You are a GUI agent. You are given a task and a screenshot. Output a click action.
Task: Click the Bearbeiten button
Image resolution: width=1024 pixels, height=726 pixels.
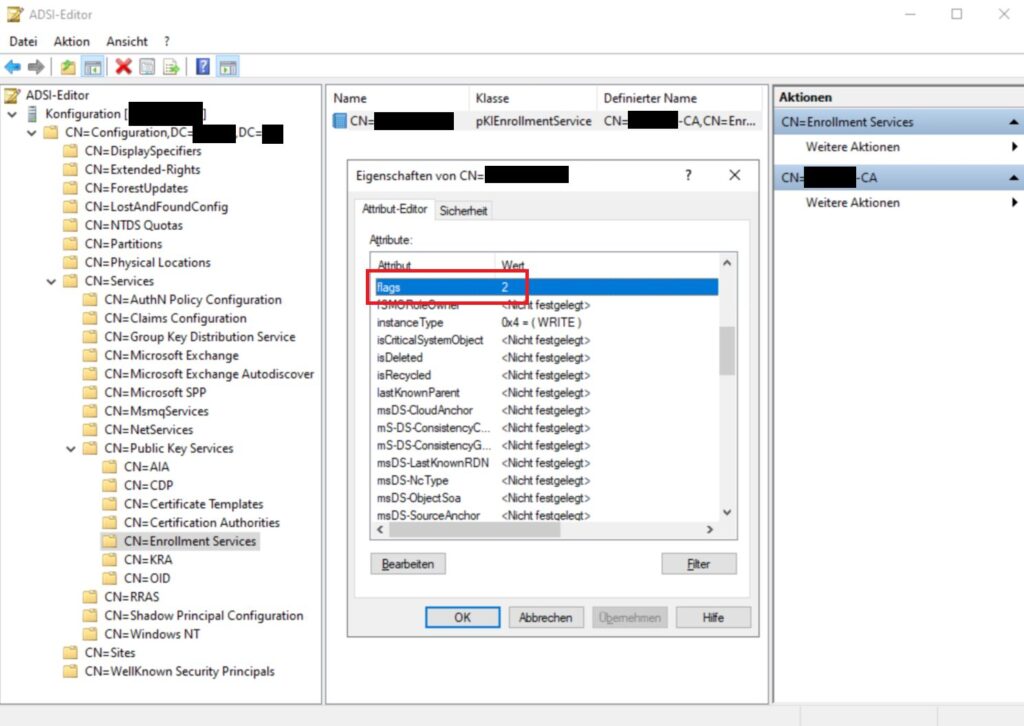(407, 563)
